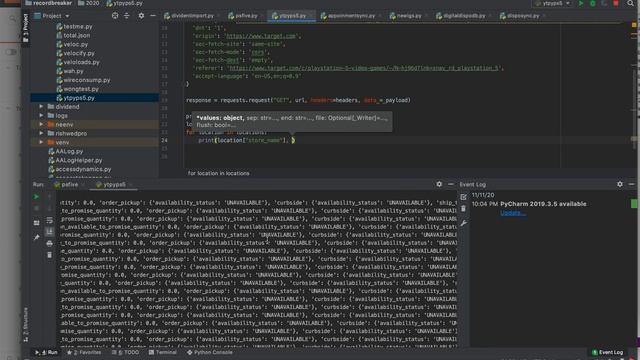Open Project panel settings gear
The image size is (640, 360).
click(x=141, y=16)
